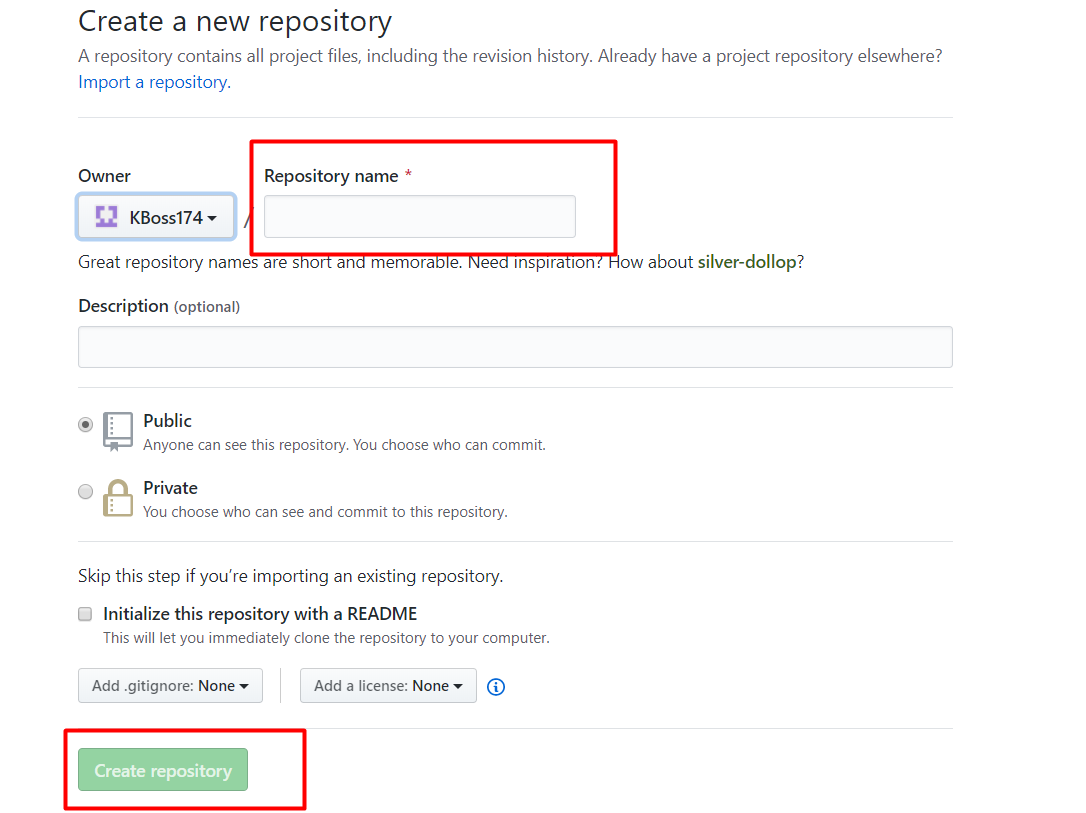The width and height of the screenshot is (1086, 813).
Task: Click the "Public" option label text
Action: pos(167,421)
